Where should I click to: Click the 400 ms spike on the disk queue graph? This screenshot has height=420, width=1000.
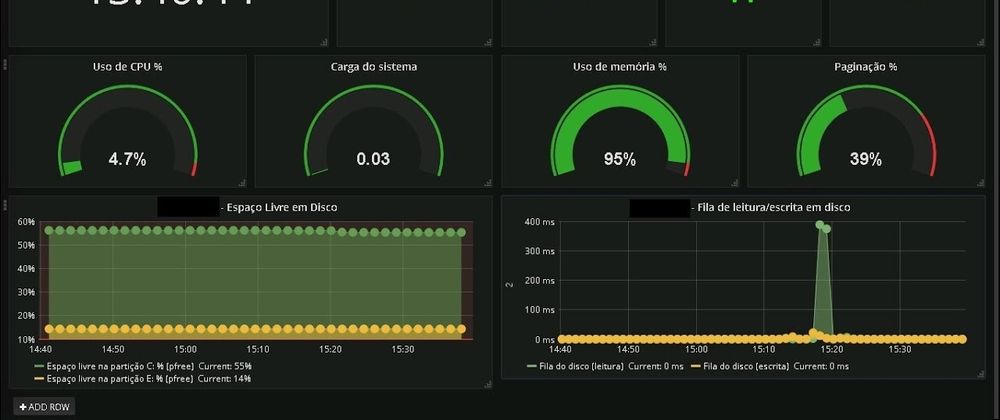point(820,225)
